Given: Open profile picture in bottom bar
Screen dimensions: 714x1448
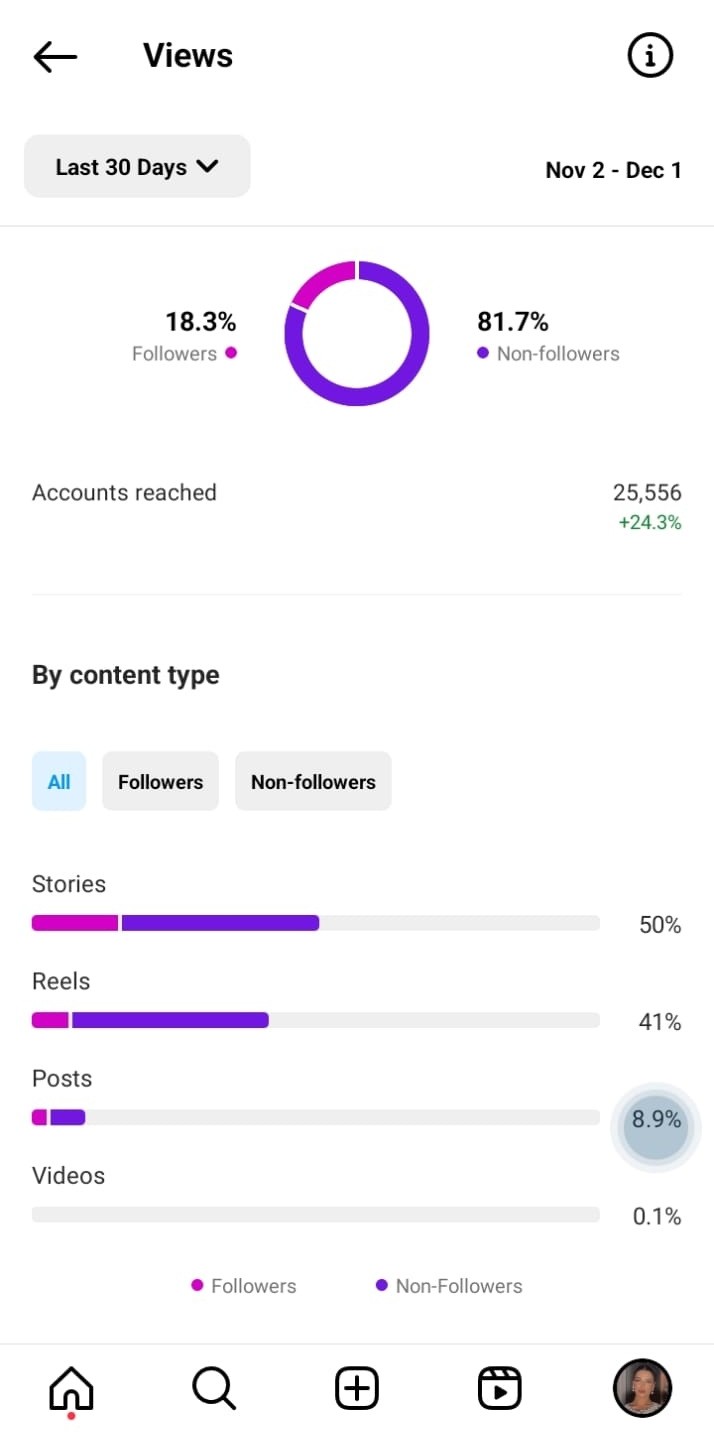Looking at the screenshot, I should 642,1389.
